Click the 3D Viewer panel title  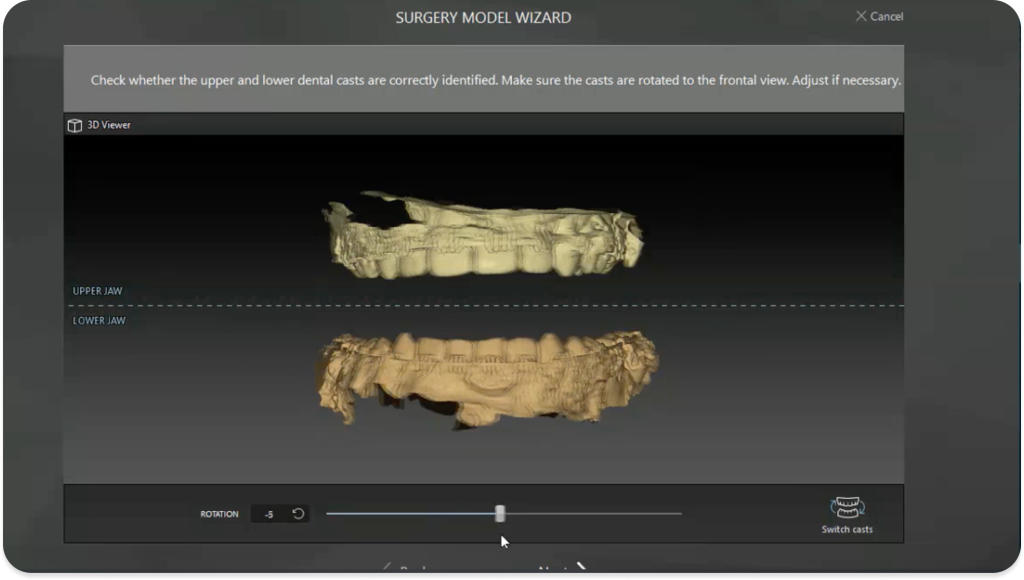109,125
